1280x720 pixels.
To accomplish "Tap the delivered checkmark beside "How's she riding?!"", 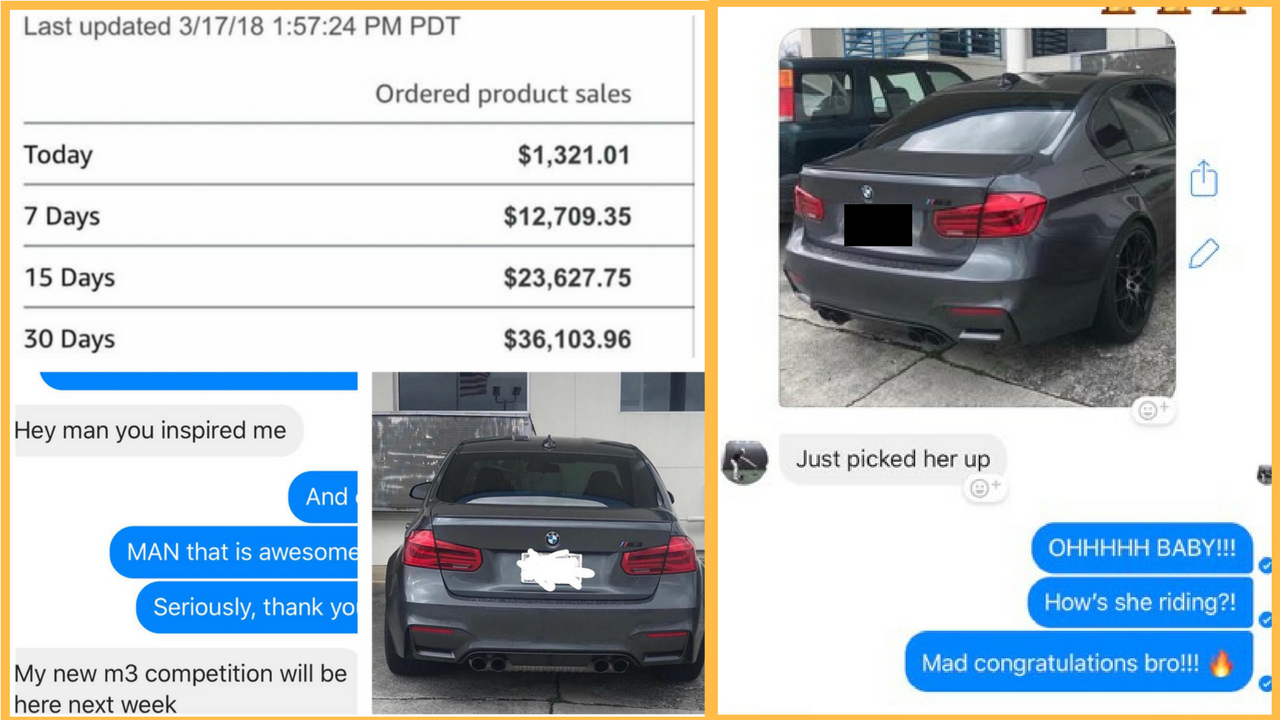I will tap(1265, 620).
